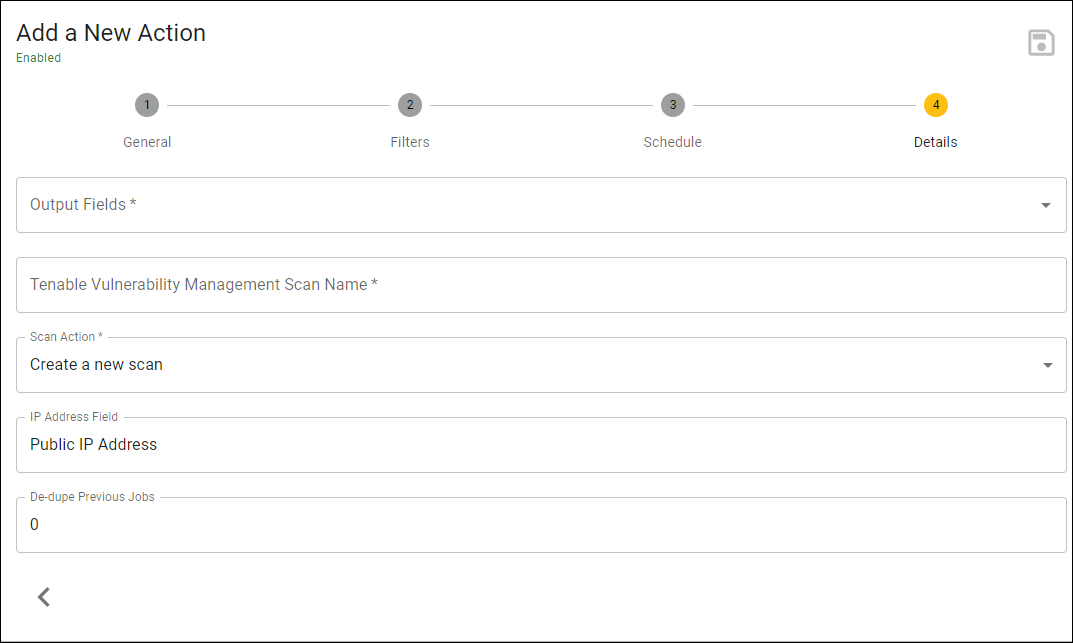Select the yellow step 4 circle
The image size is (1073, 643).
point(935,105)
